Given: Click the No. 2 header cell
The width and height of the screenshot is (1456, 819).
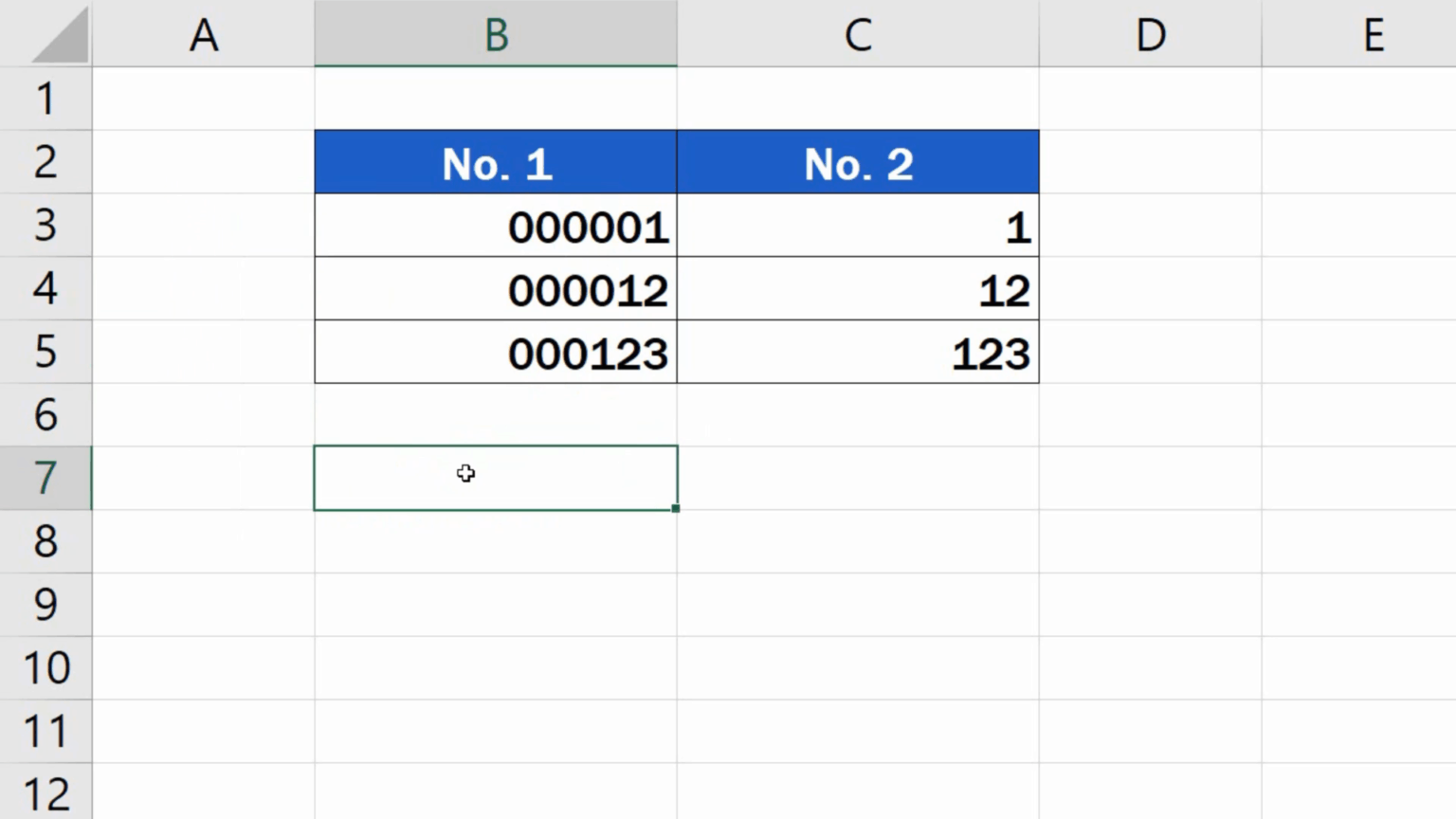Looking at the screenshot, I should tap(858, 161).
